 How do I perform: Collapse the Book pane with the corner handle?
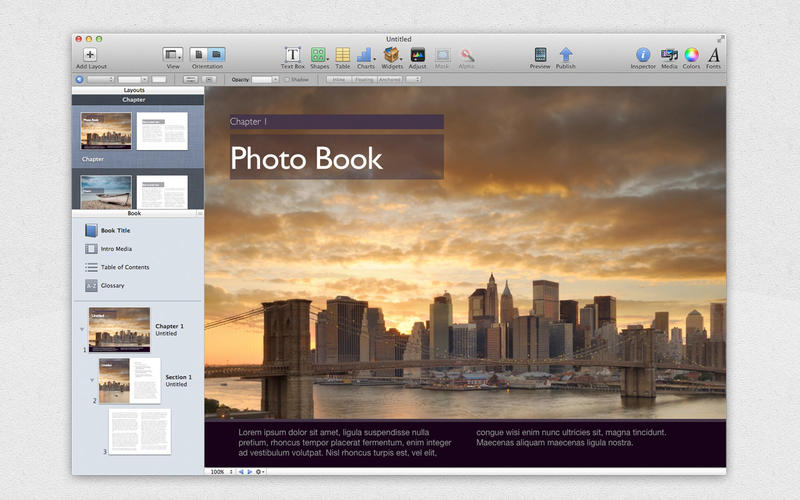(200, 213)
